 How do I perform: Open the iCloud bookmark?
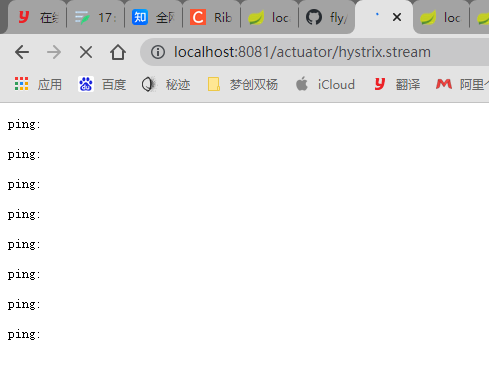(325, 84)
